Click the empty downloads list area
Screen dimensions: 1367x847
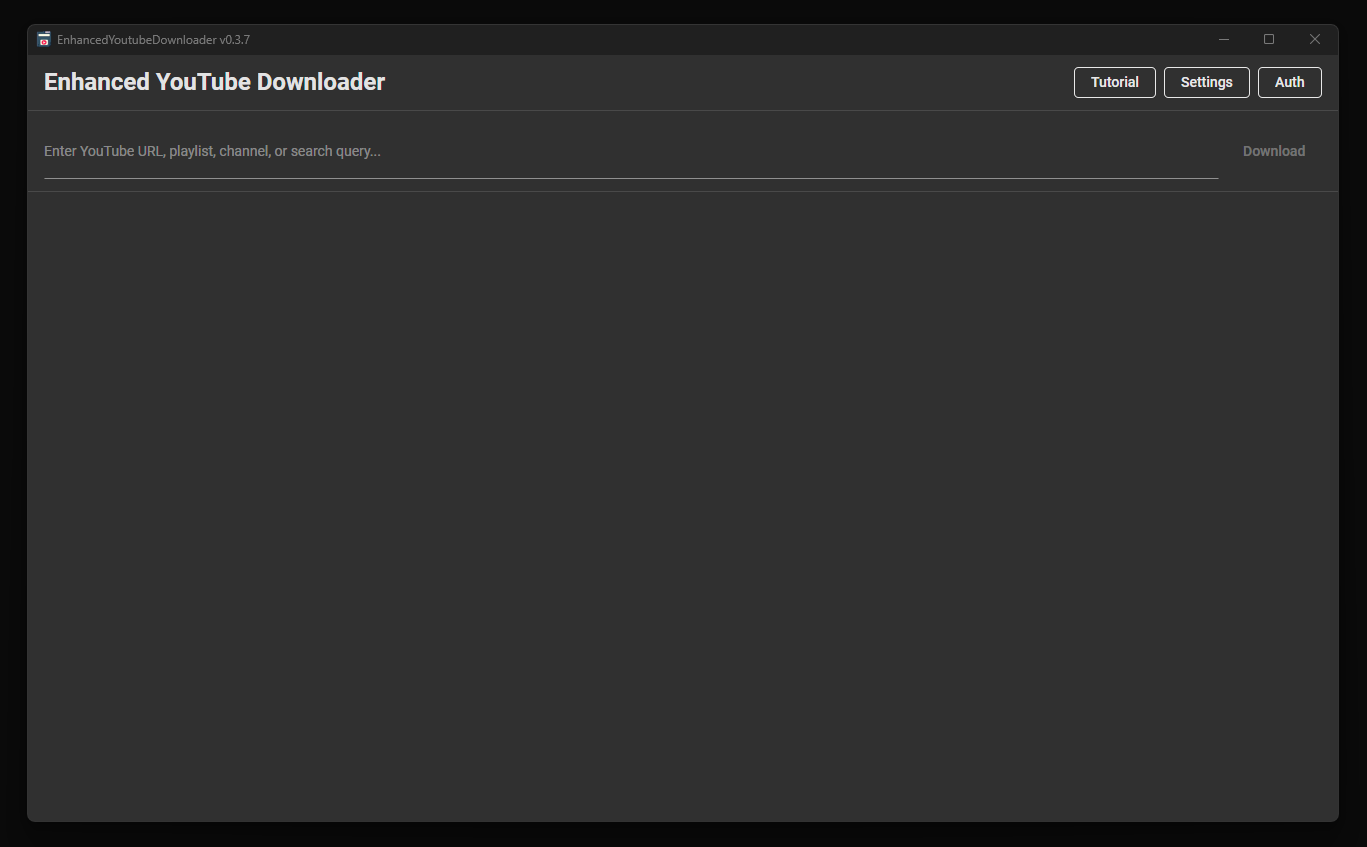[x=682, y=500]
